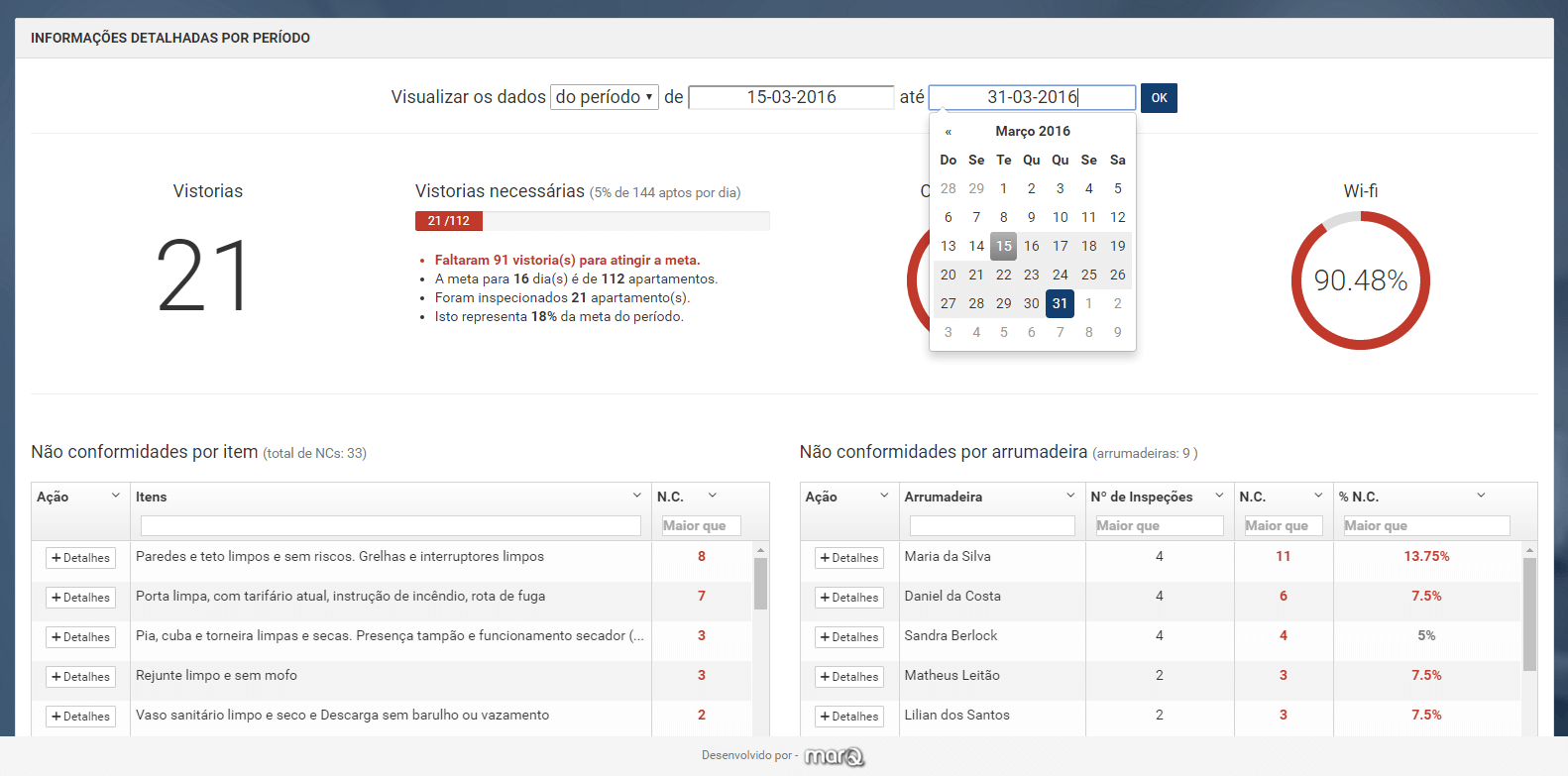1568x776 pixels.
Task: Click the Vistorias necessárias progress bar
Action: pos(592,221)
